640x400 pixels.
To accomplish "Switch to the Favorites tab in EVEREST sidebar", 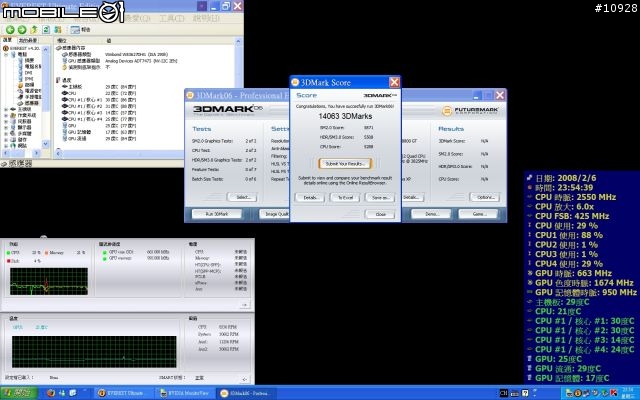I will pos(28,40).
